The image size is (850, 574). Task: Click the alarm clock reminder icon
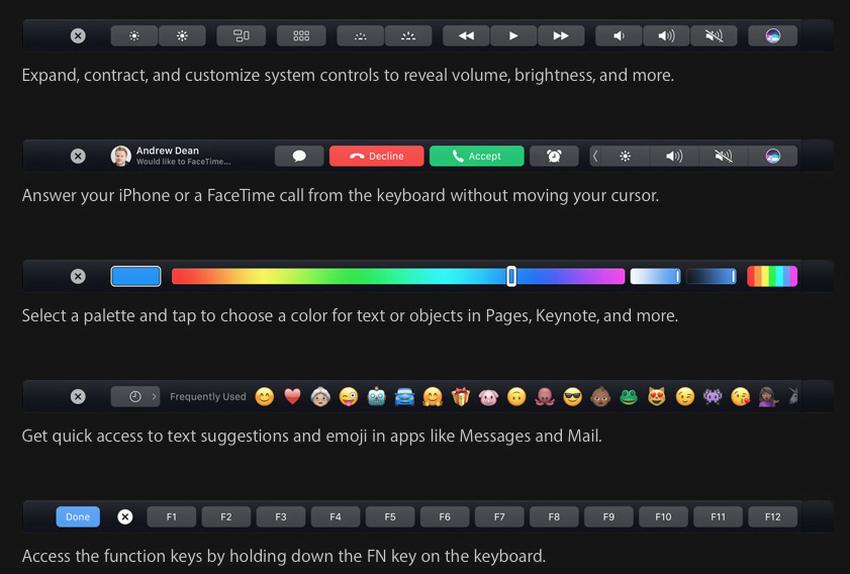(554, 156)
